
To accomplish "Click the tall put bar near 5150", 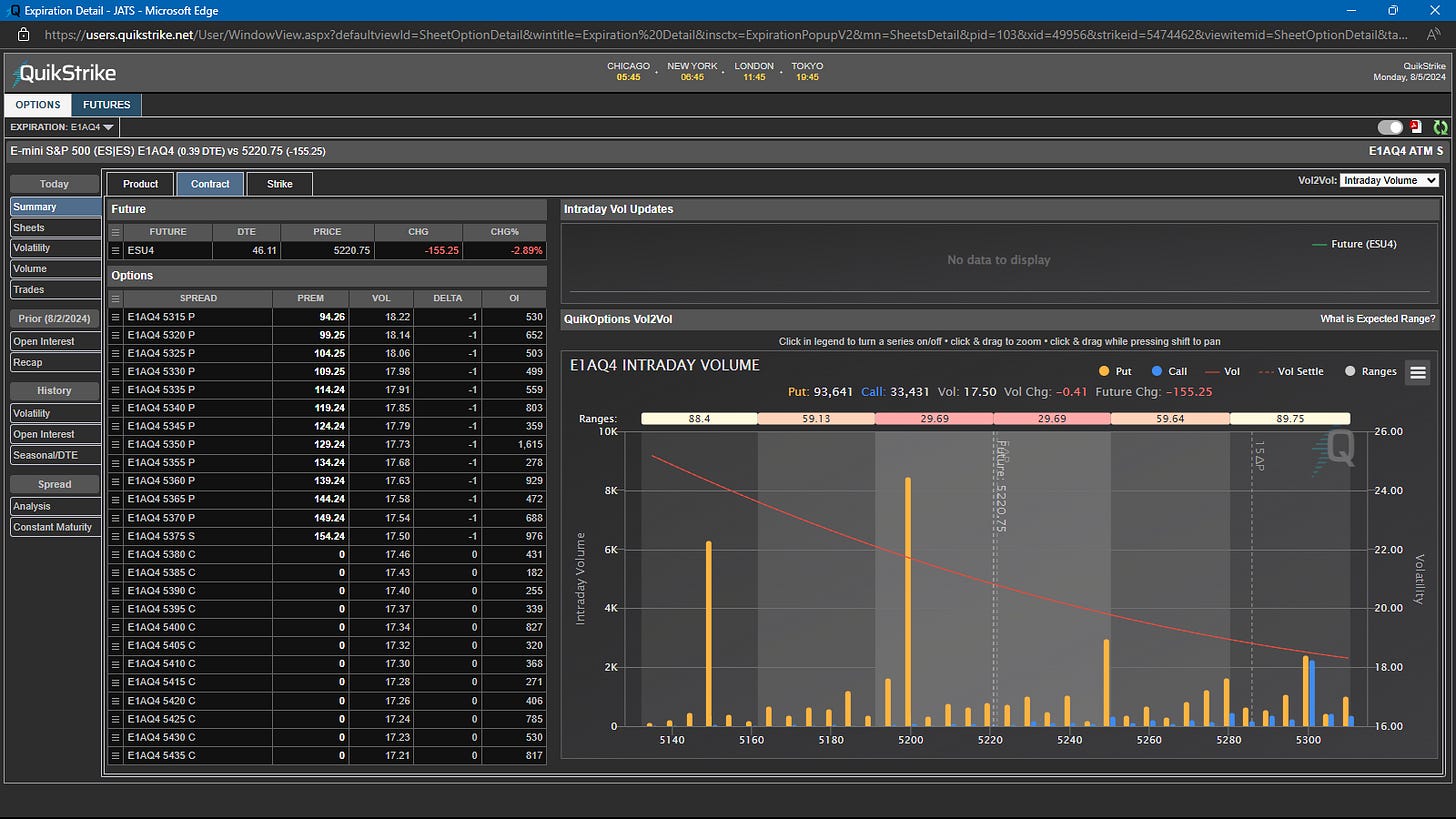I will [709, 634].
